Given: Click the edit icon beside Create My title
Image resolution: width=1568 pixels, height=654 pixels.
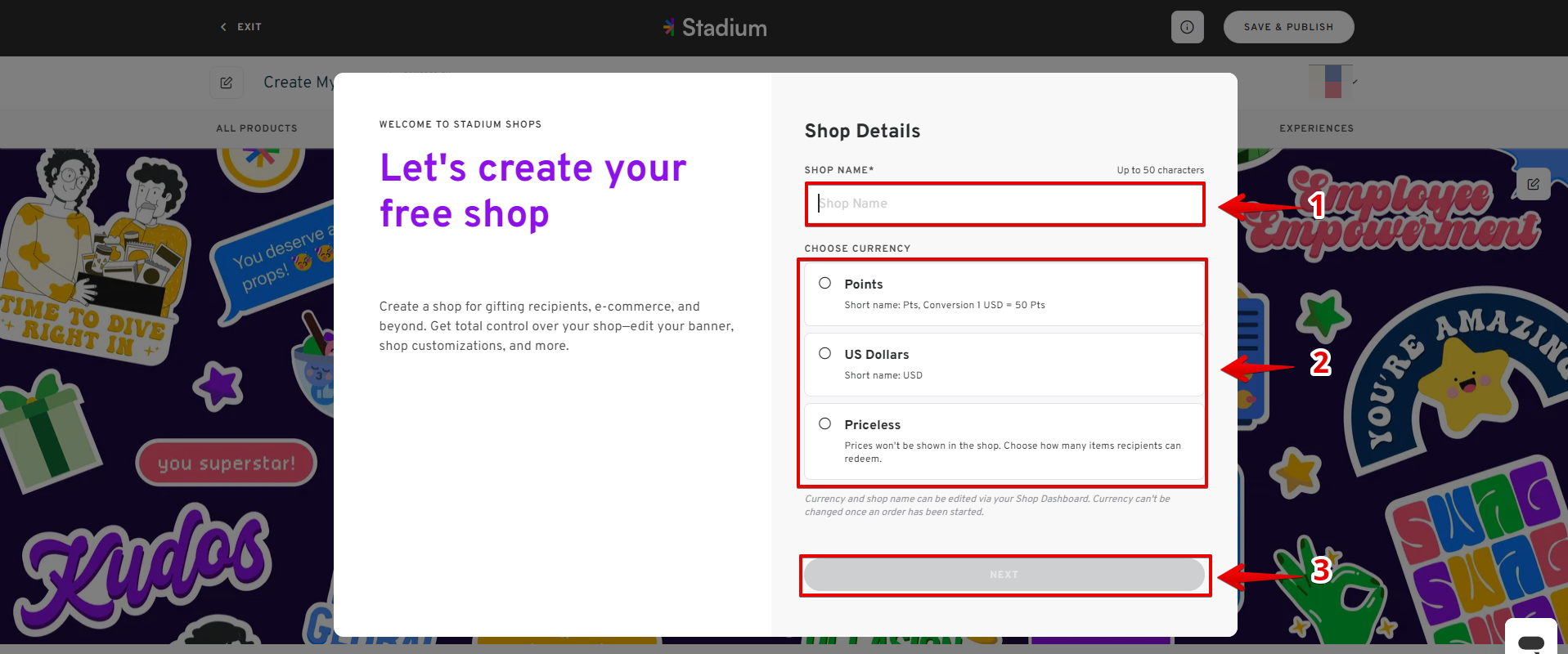Looking at the screenshot, I should (227, 83).
